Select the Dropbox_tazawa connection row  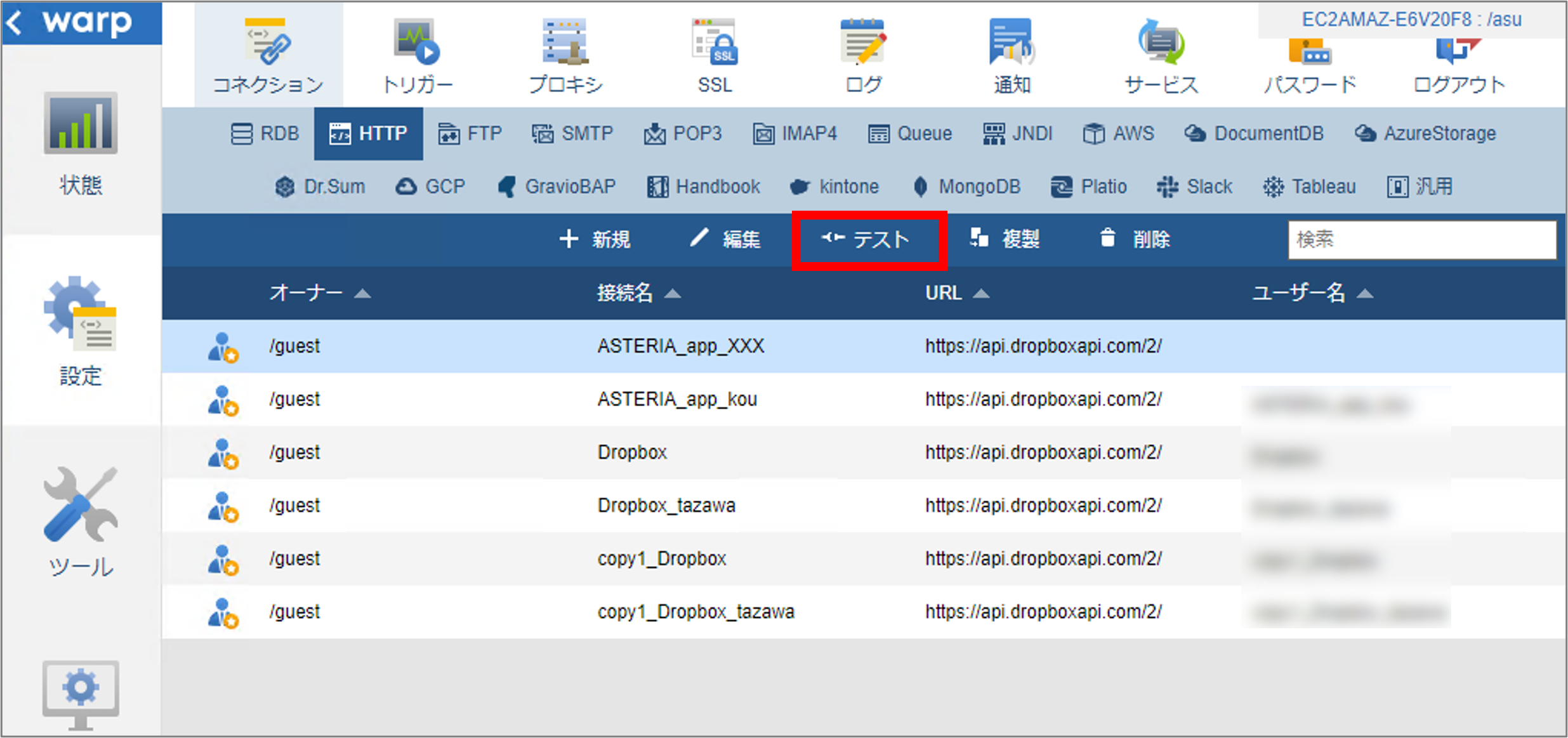864,506
